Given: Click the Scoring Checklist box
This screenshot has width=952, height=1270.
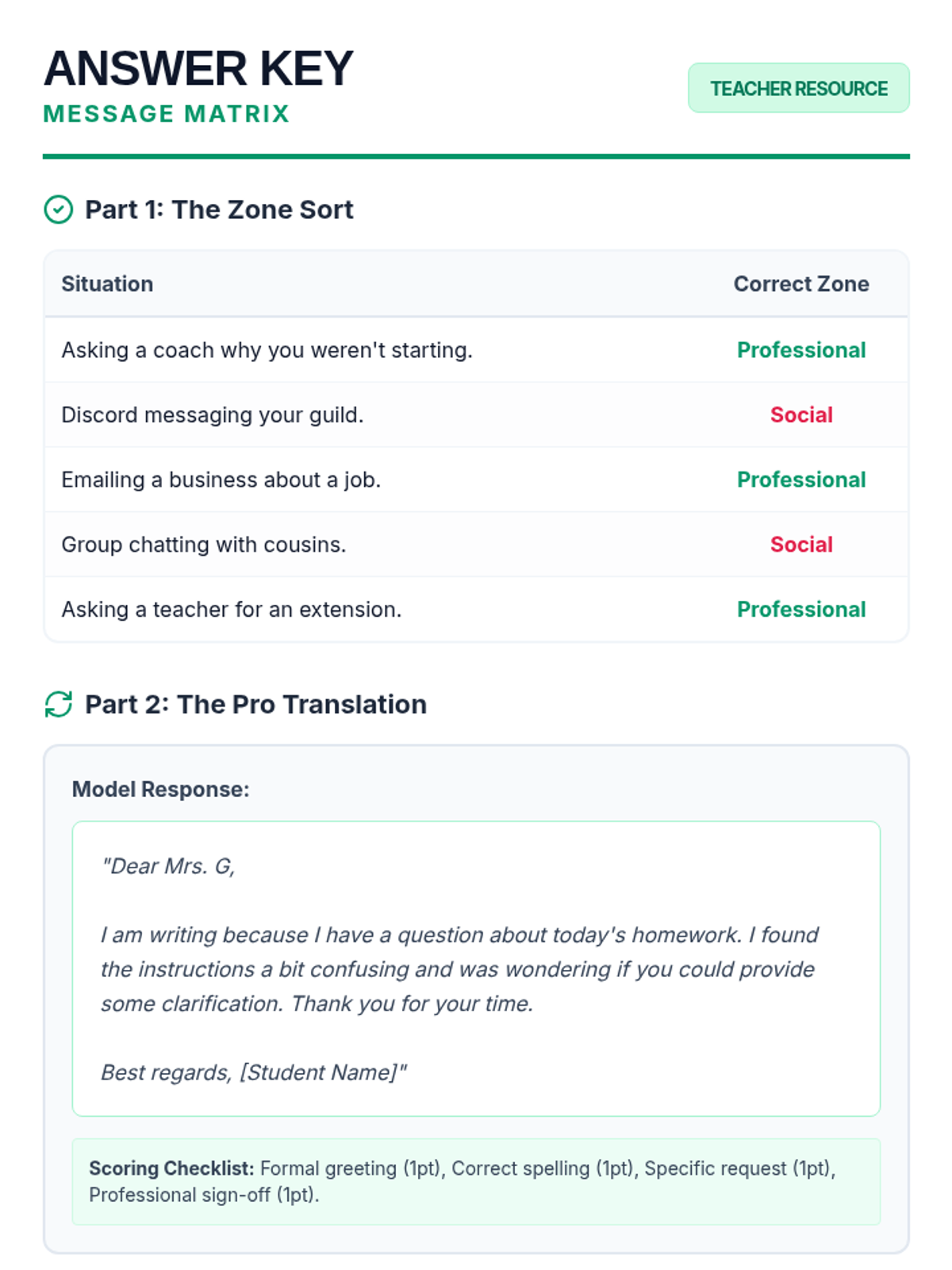Looking at the screenshot, I should click(x=476, y=1181).
